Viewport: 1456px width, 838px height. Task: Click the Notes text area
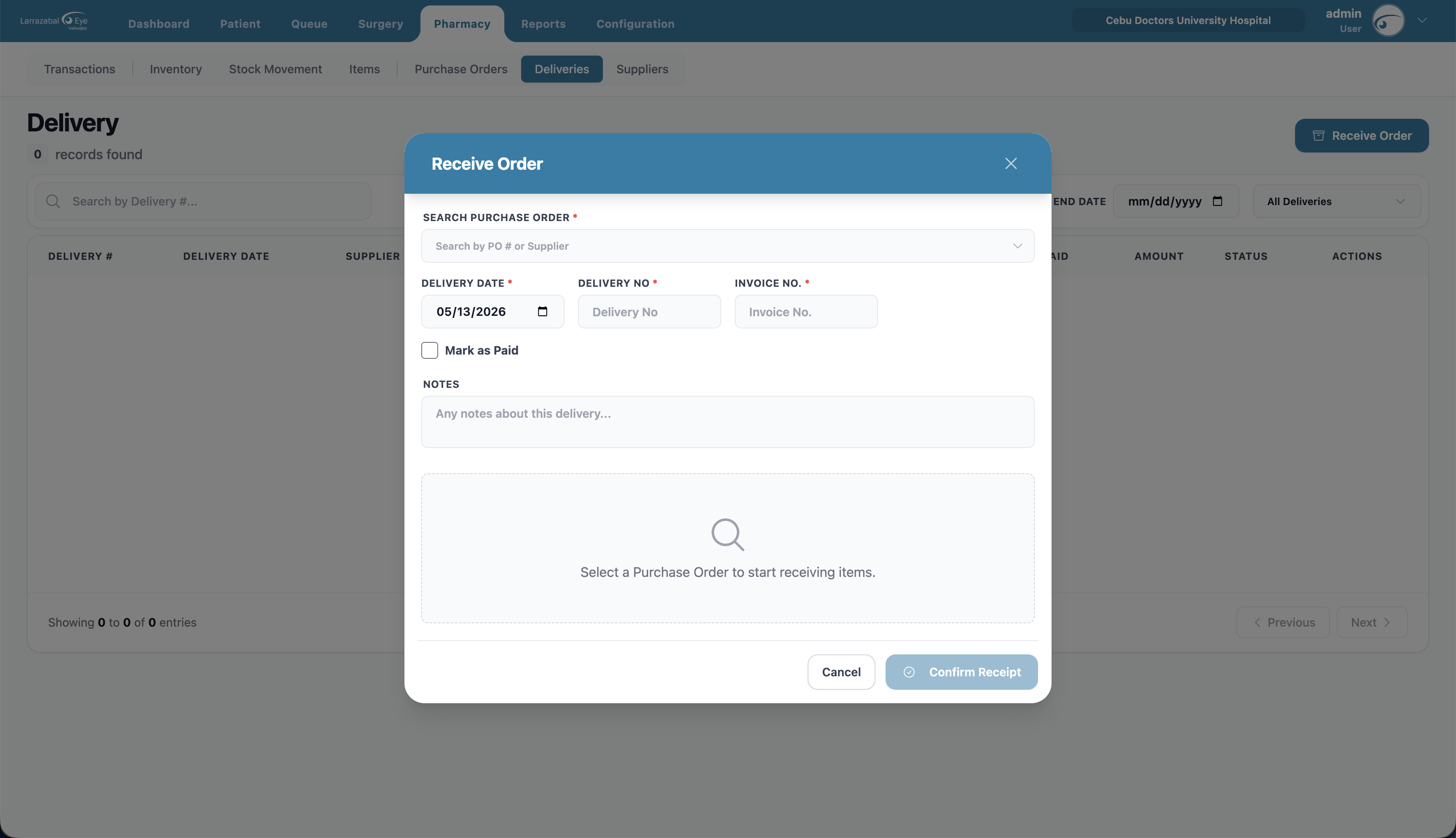coord(728,421)
